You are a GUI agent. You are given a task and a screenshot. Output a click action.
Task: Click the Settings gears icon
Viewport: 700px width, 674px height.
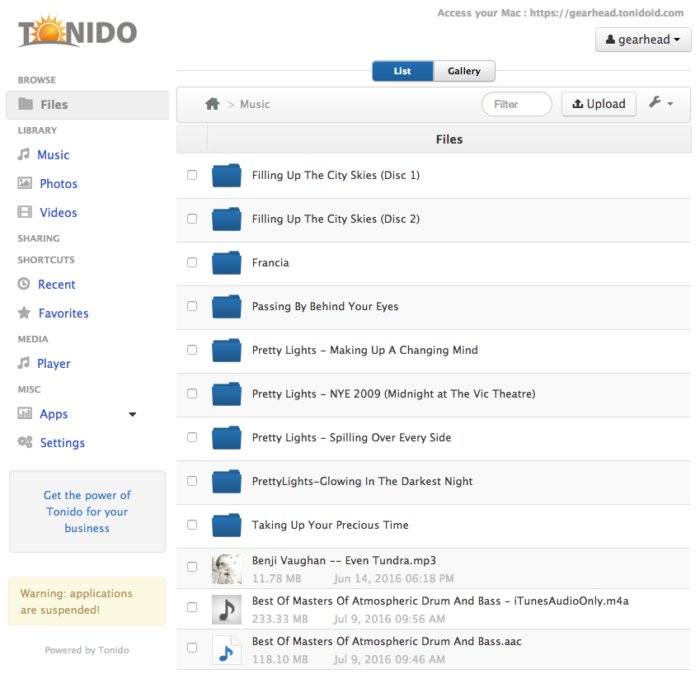[25, 443]
